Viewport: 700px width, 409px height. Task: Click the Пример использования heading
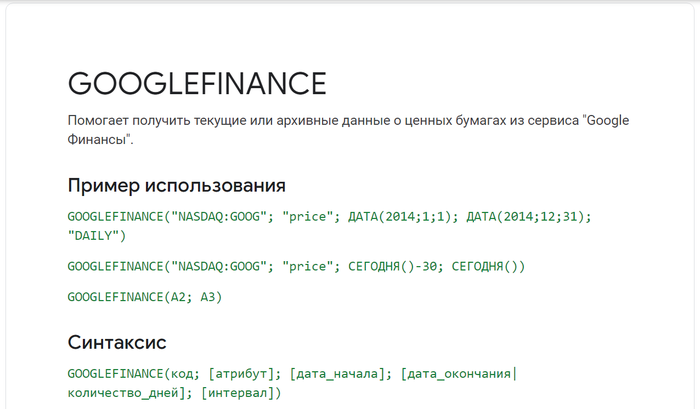click(176, 185)
